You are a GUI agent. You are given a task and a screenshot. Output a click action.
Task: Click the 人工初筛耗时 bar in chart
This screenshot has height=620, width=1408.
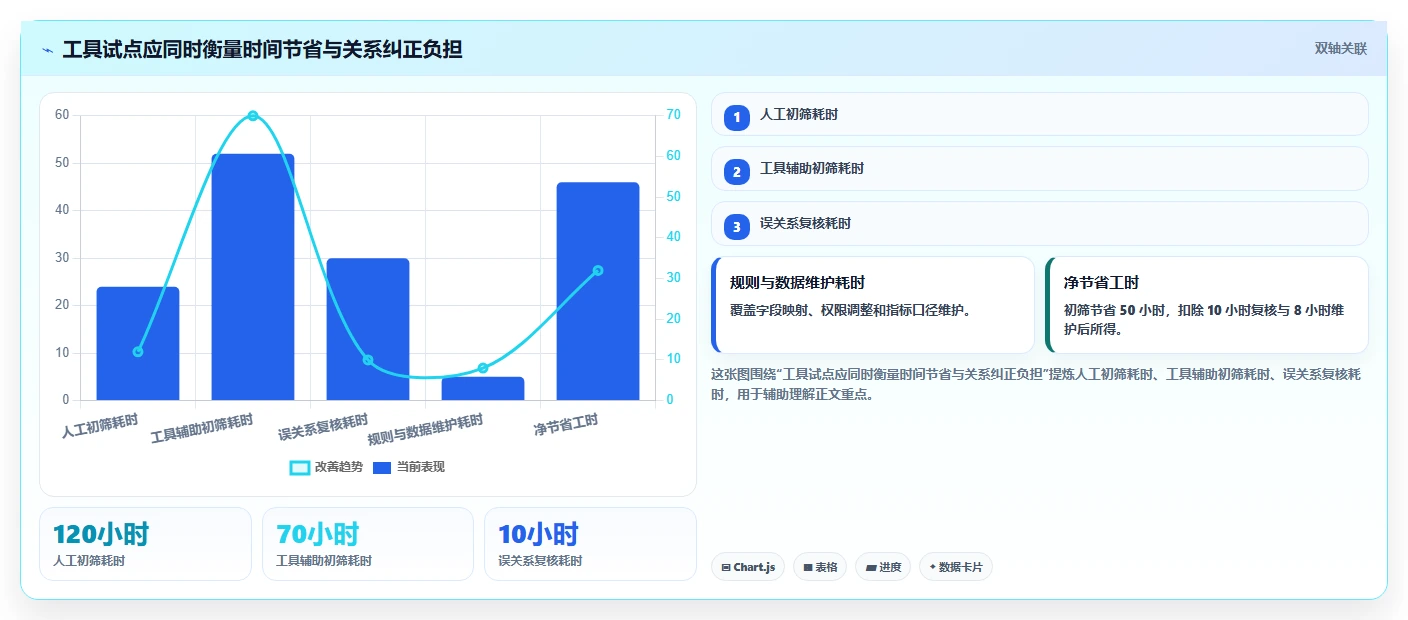tap(138, 344)
